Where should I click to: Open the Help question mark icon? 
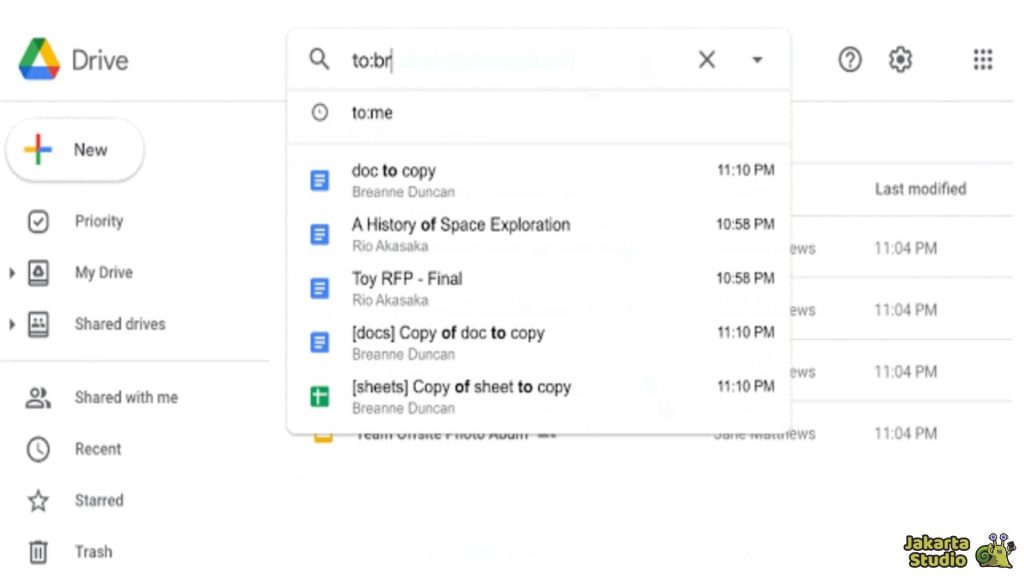850,59
